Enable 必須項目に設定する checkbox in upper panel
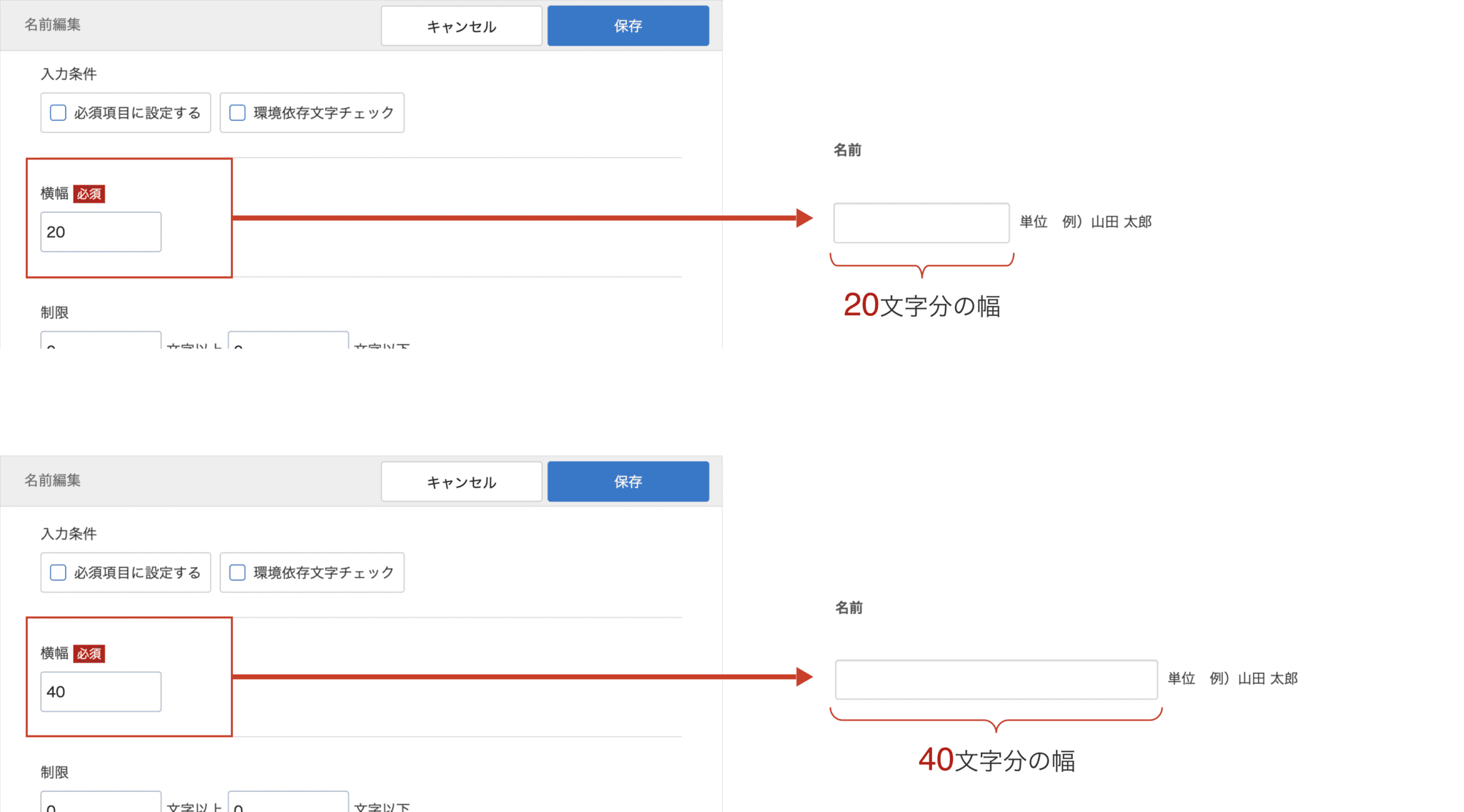1464x812 pixels. 59,113
